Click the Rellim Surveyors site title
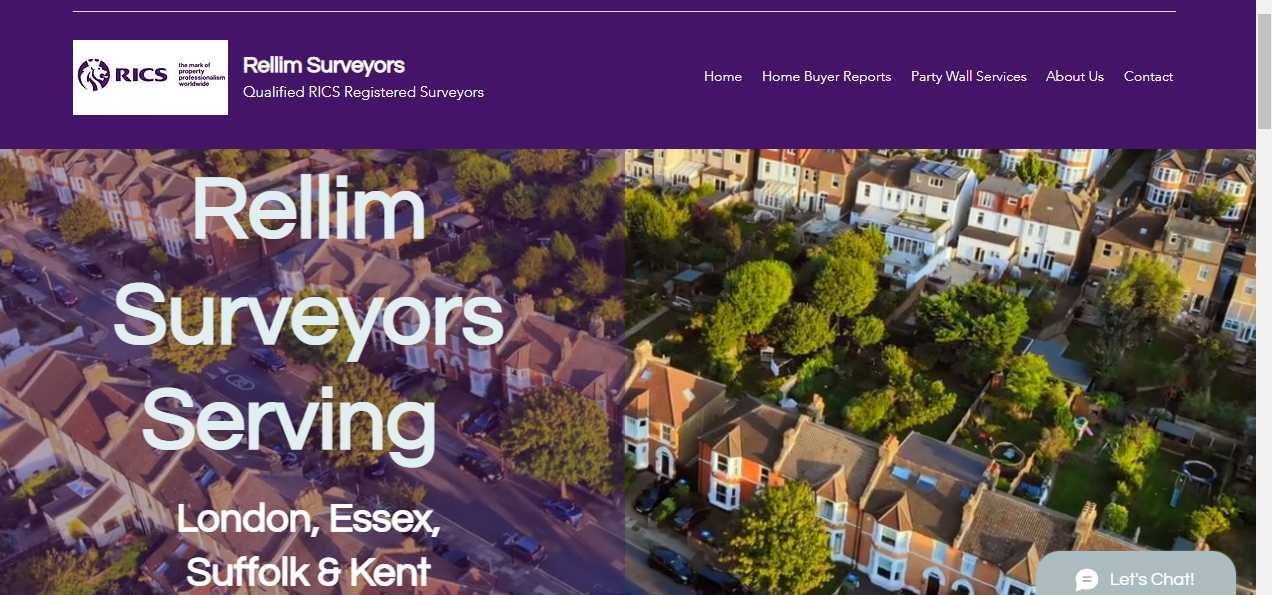The width and height of the screenshot is (1272, 595). (x=324, y=66)
